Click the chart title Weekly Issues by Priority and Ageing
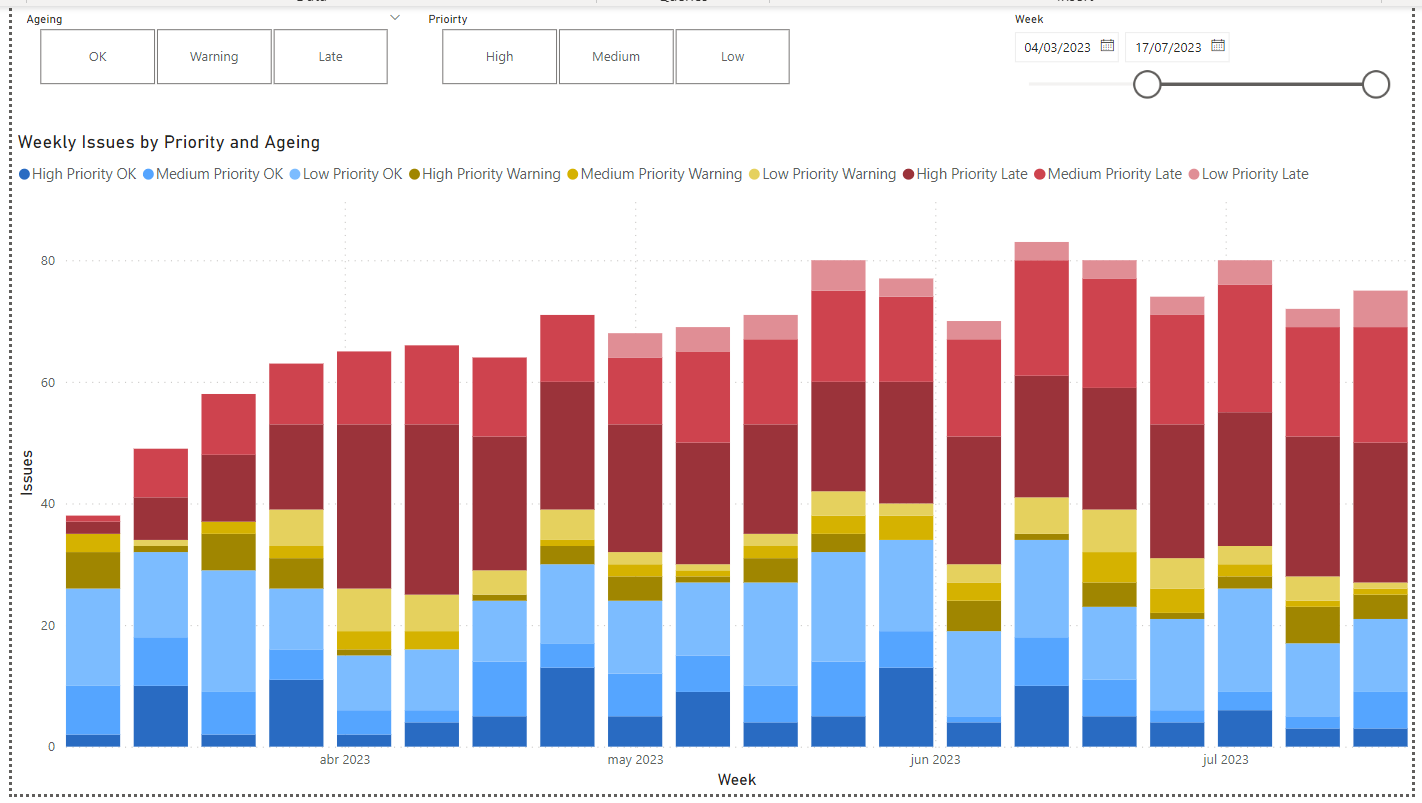Viewport: 1422px width, 803px height. [x=169, y=143]
